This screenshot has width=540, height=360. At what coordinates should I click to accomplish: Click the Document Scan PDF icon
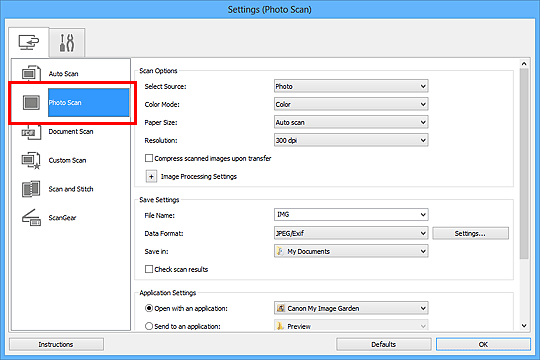click(31, 132)
